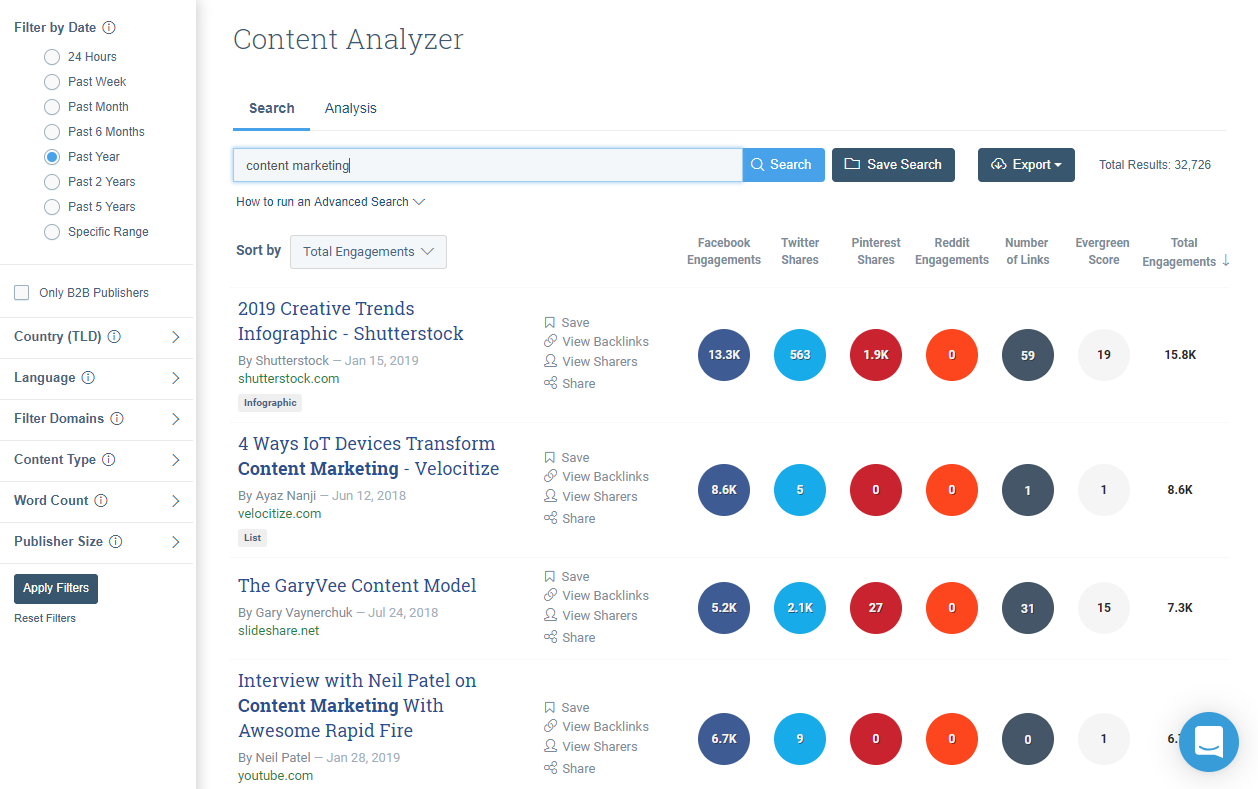Switch to the Analysis tab
1258x789 pixels.
[x=350, y=109]
